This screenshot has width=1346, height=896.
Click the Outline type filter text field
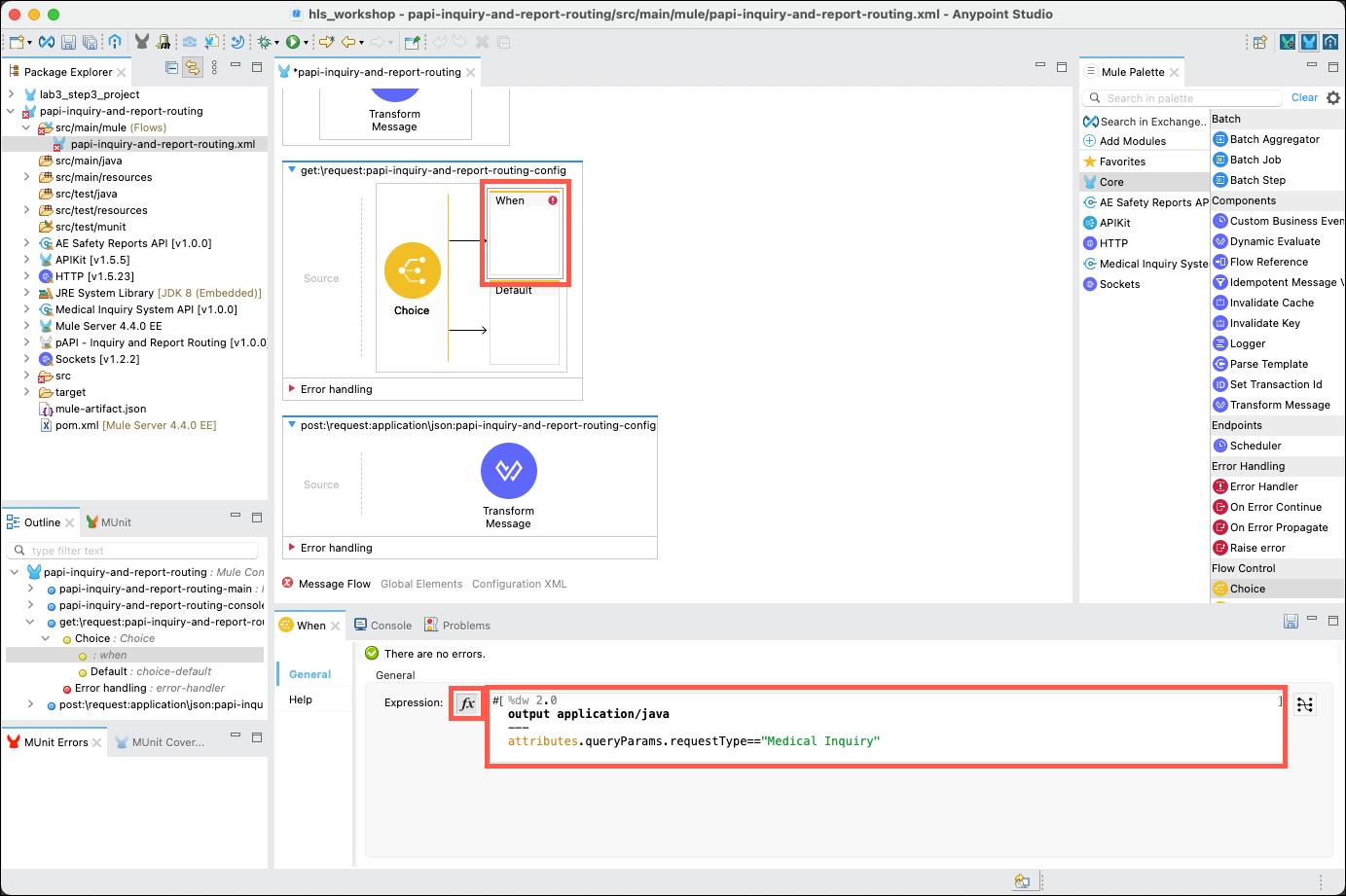coord(132,551)
